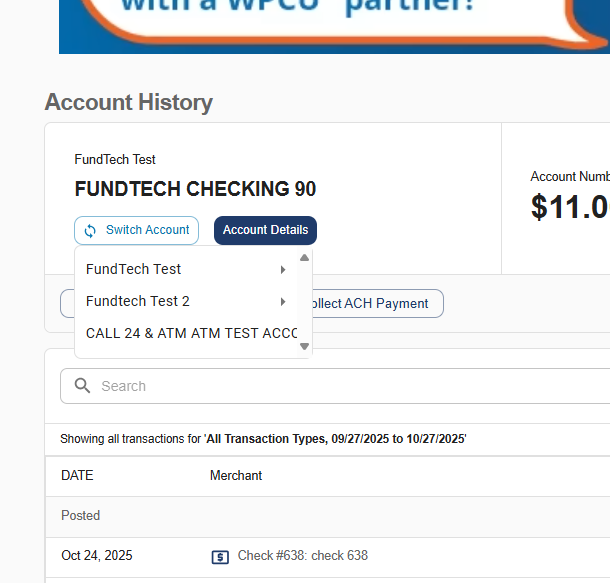Click the magnifier icon in the search bar

[x=82, y=386]
